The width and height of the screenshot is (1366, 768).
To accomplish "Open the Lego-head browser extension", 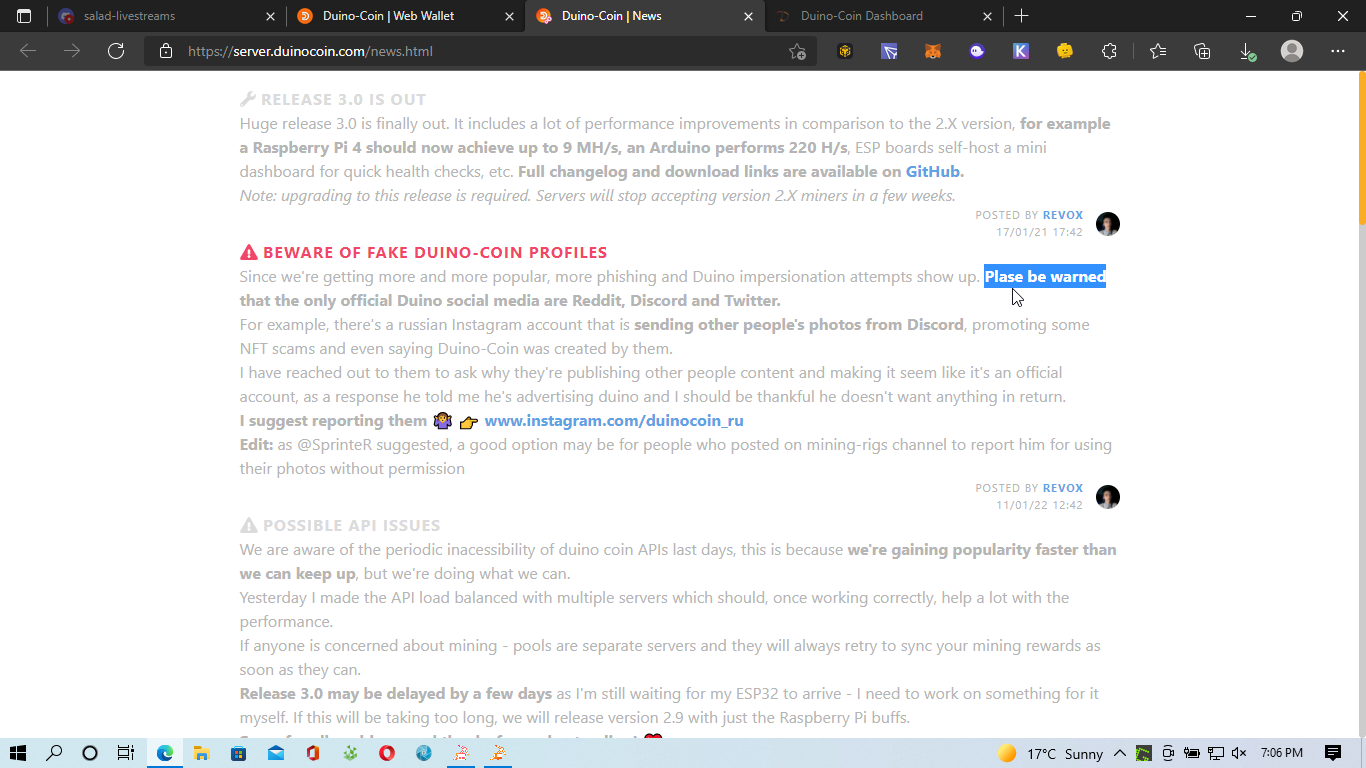I will point(1065,50).
